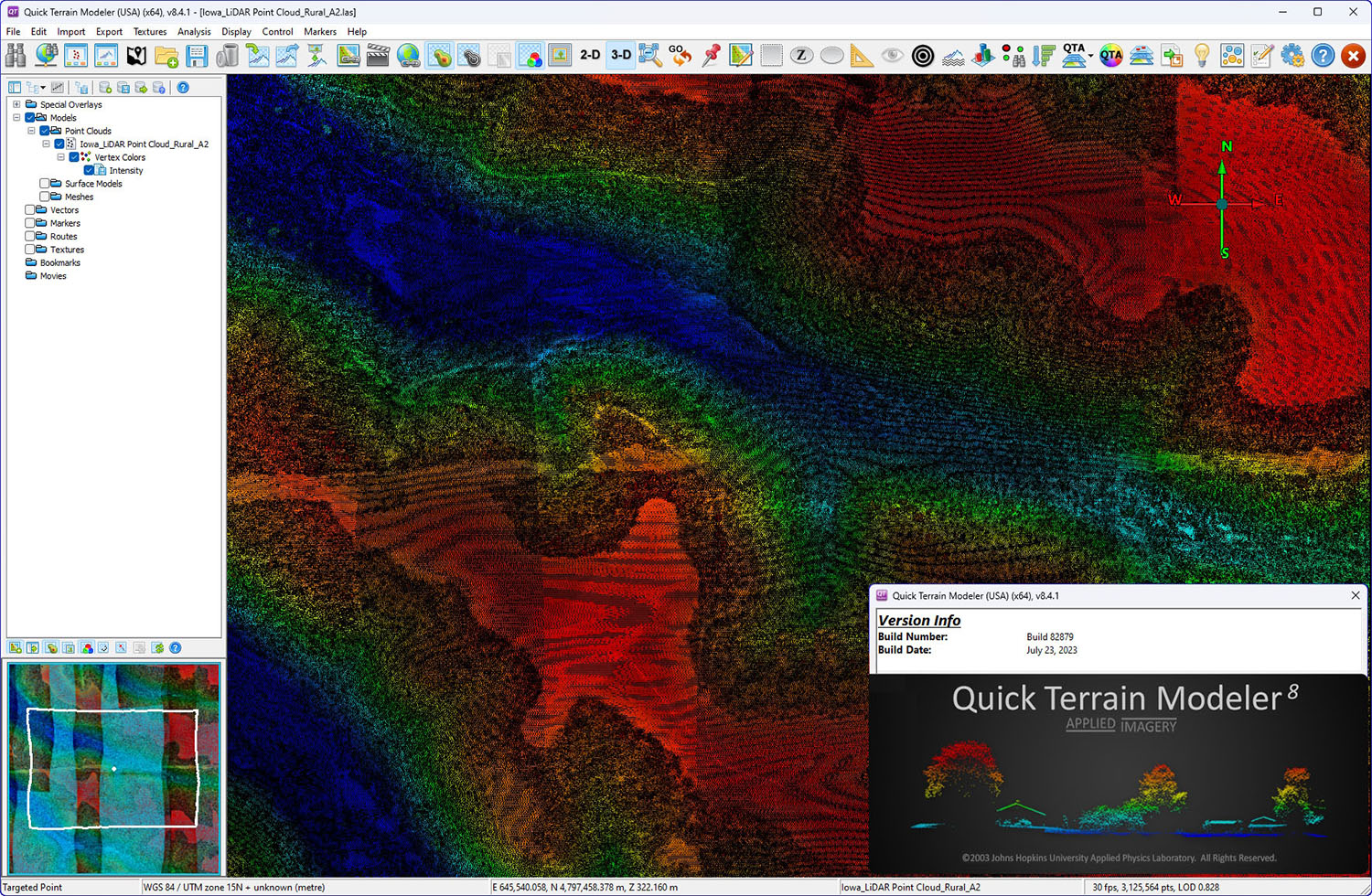1372x896 pixels.
Task: Click the movie clapperboard icon
Action: pyautogui.click(x=378, y=56)
